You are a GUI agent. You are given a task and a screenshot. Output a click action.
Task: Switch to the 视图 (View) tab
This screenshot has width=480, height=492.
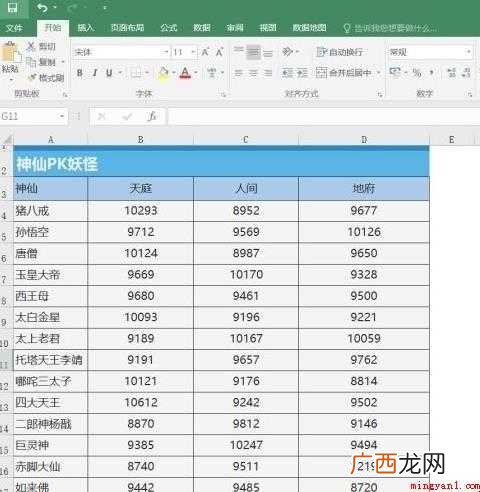(268, 28)
